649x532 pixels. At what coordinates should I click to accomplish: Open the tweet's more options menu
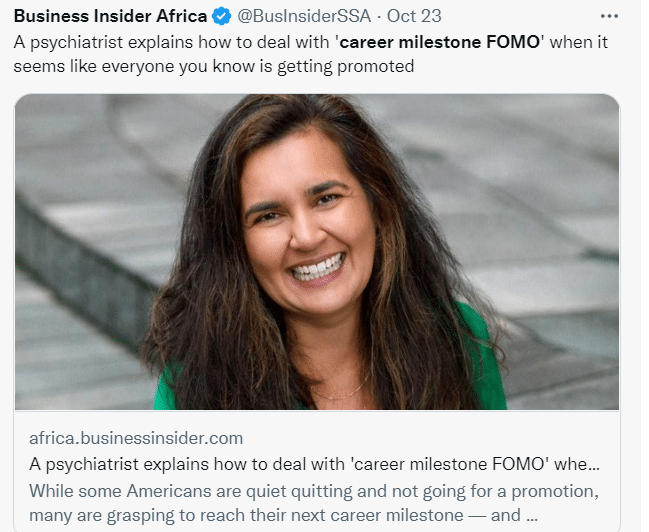tap(608, 17)
